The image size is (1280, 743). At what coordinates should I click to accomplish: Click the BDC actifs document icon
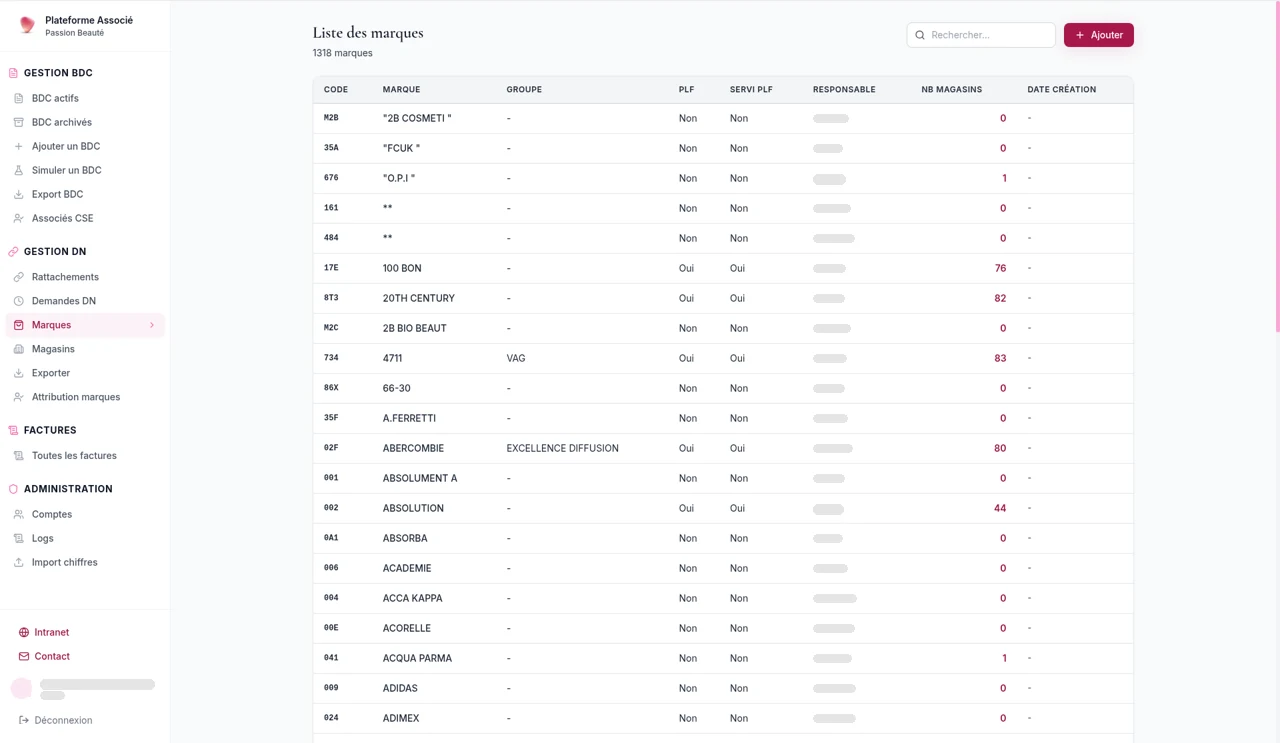(18, 98)
